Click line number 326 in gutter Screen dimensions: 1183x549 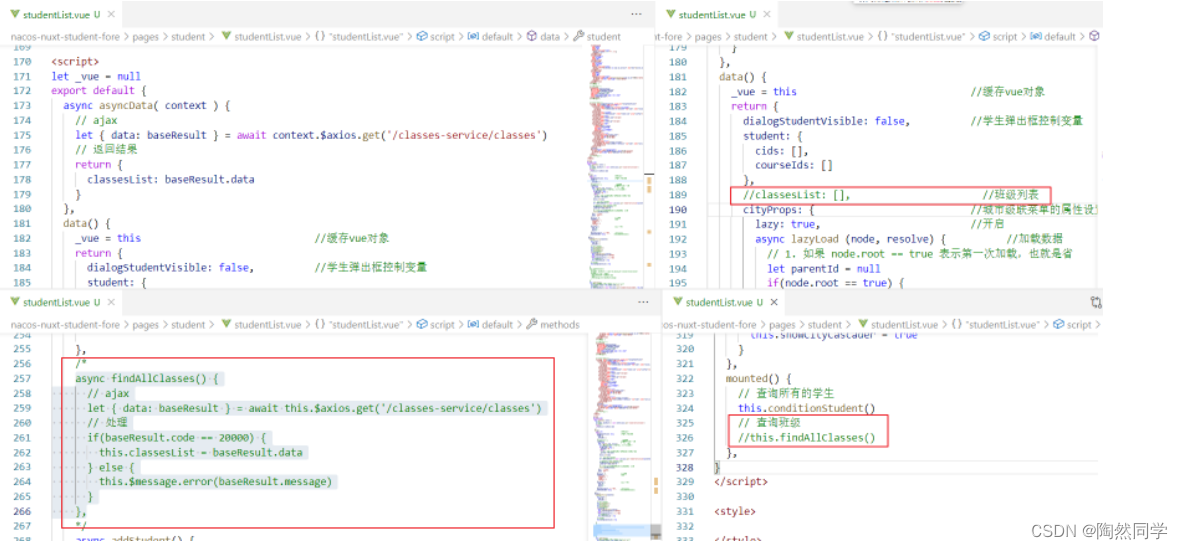[x=684, y=437]
